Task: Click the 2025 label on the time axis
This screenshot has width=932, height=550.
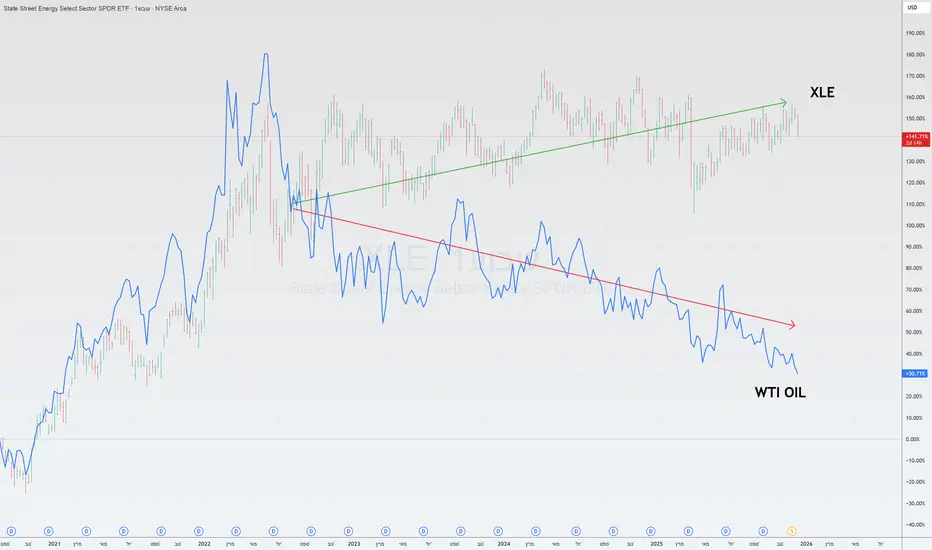Action: coord(656,543)
